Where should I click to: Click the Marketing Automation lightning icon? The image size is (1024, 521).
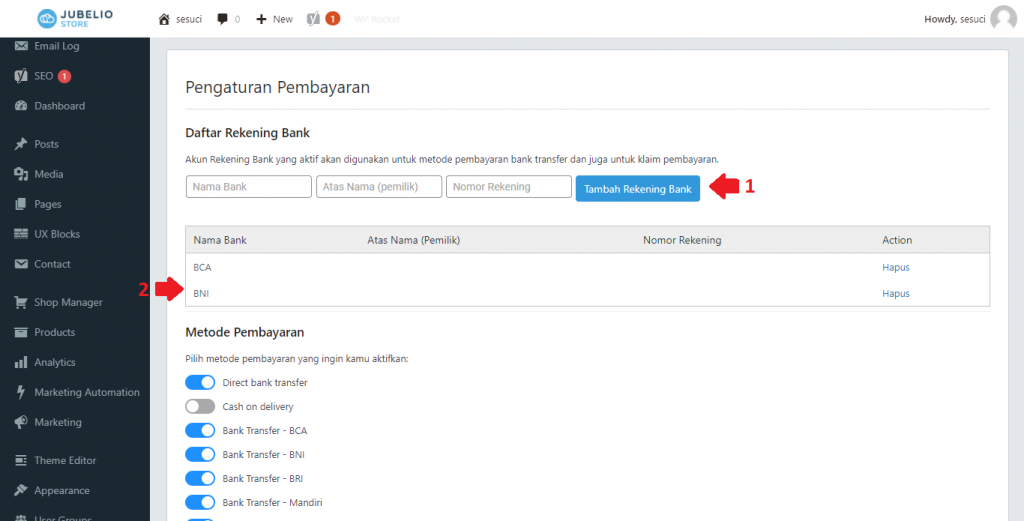coord(21,392)
